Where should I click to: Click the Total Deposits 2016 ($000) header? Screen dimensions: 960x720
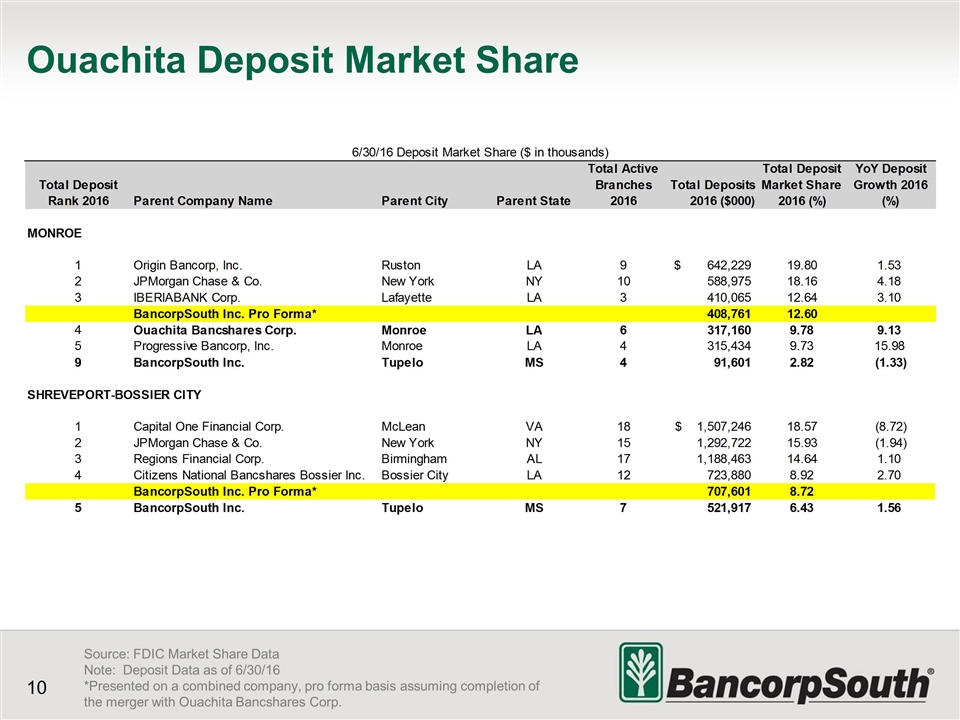point(713,193)
